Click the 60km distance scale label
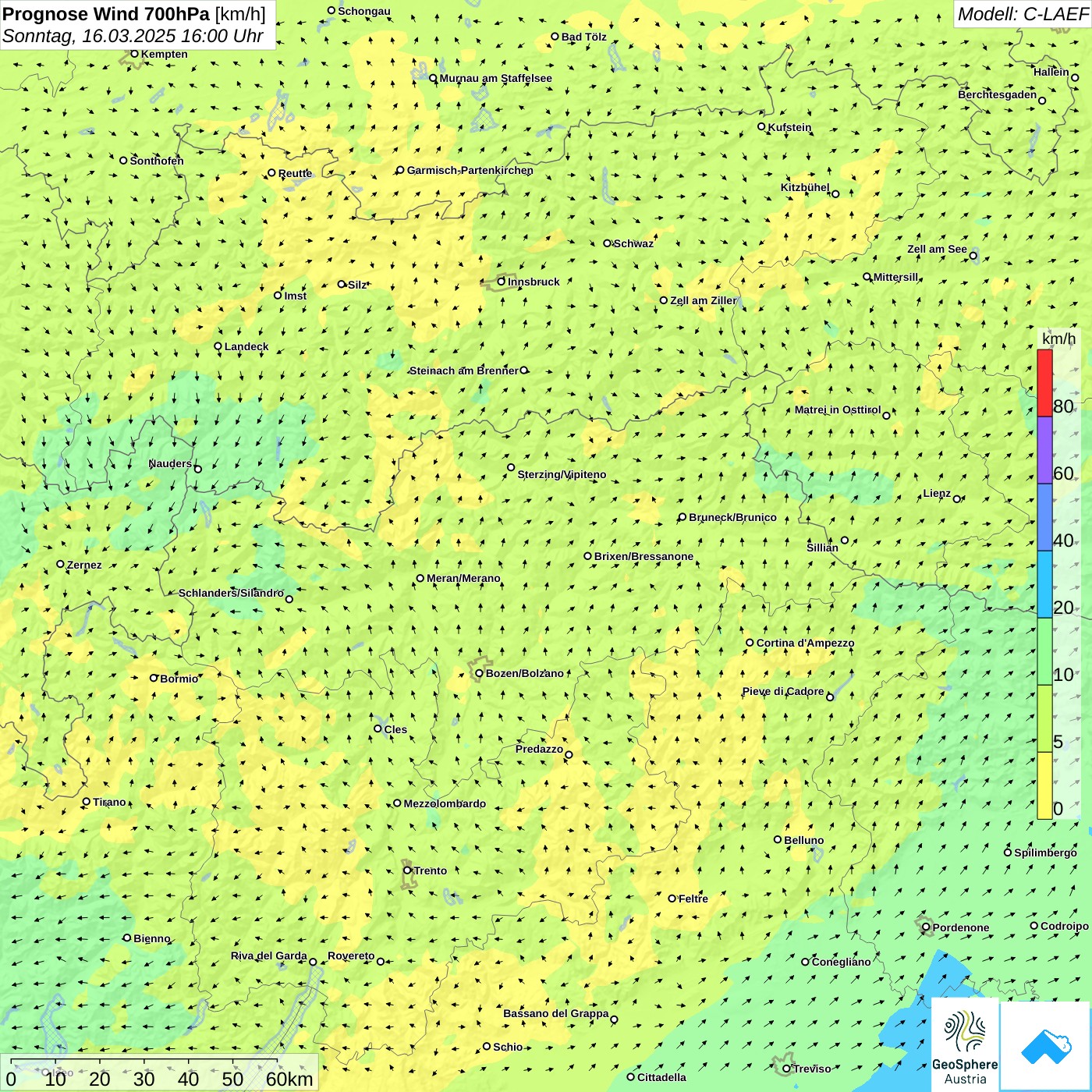 point(289,1080)
